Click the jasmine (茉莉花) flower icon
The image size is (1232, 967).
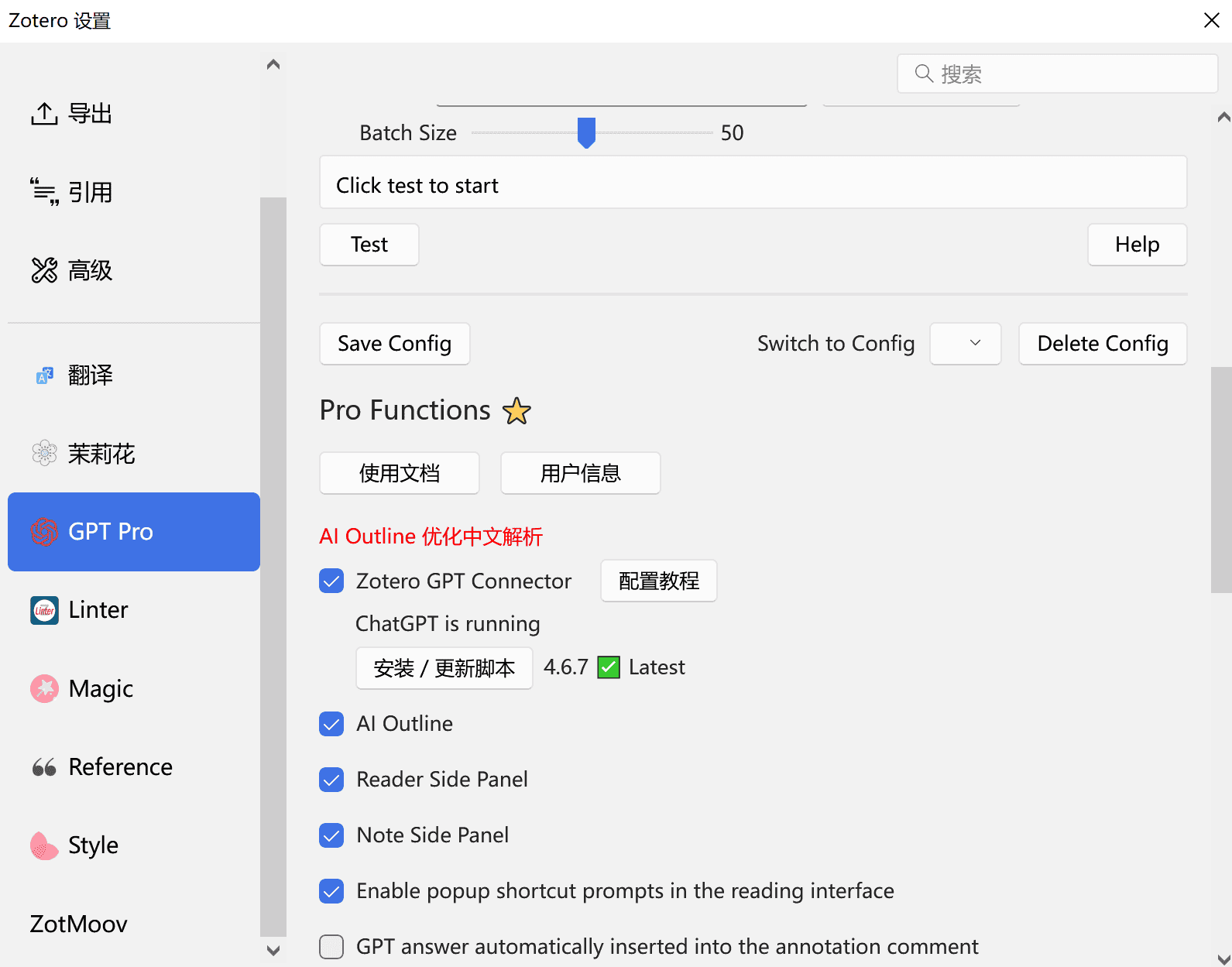(44, 454)
